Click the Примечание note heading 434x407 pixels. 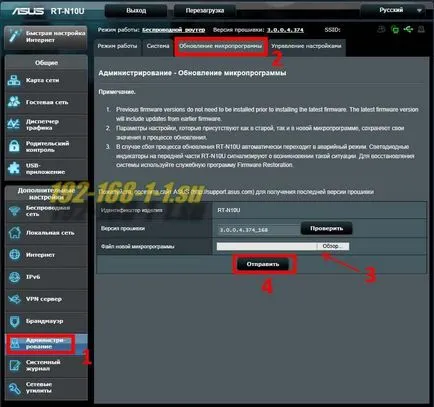117,92
